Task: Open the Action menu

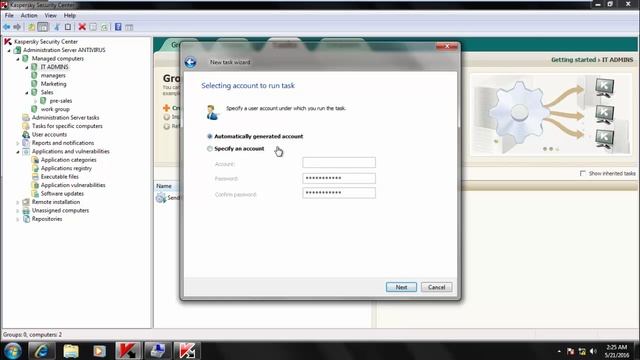Action: coord(29,16)
